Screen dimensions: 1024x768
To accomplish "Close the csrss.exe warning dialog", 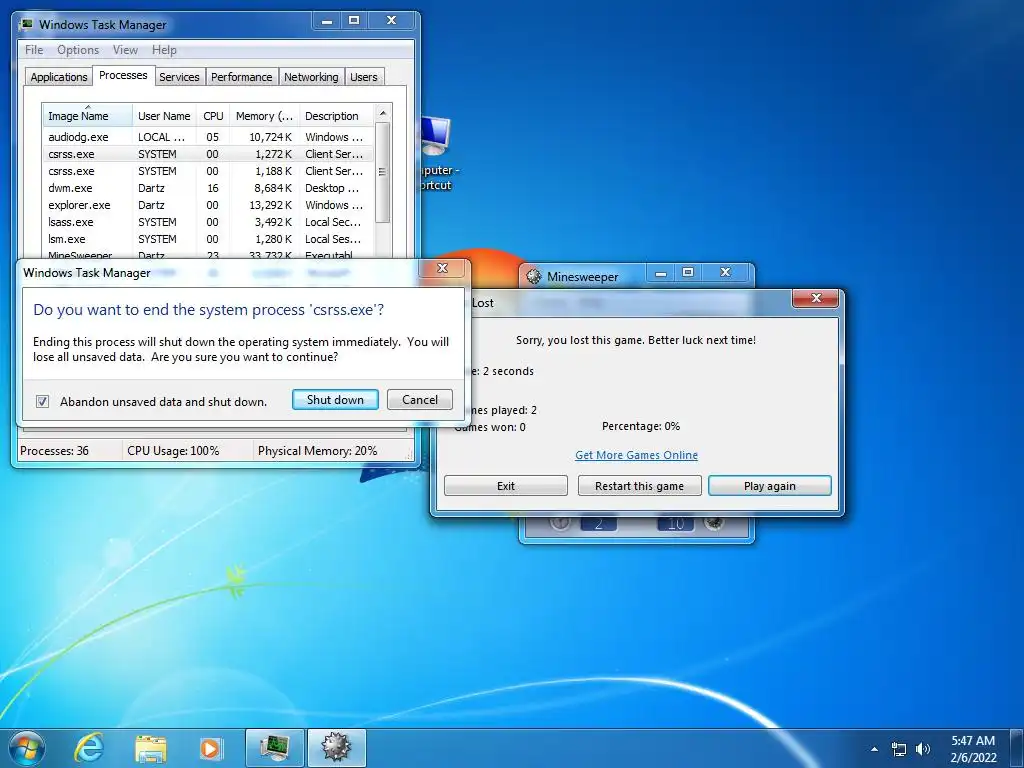I will (x=442, y=268).
